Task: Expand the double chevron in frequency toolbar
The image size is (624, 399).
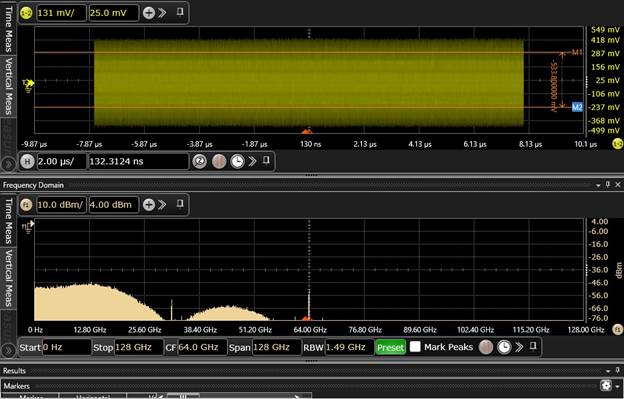Action: tap(519, 347)
